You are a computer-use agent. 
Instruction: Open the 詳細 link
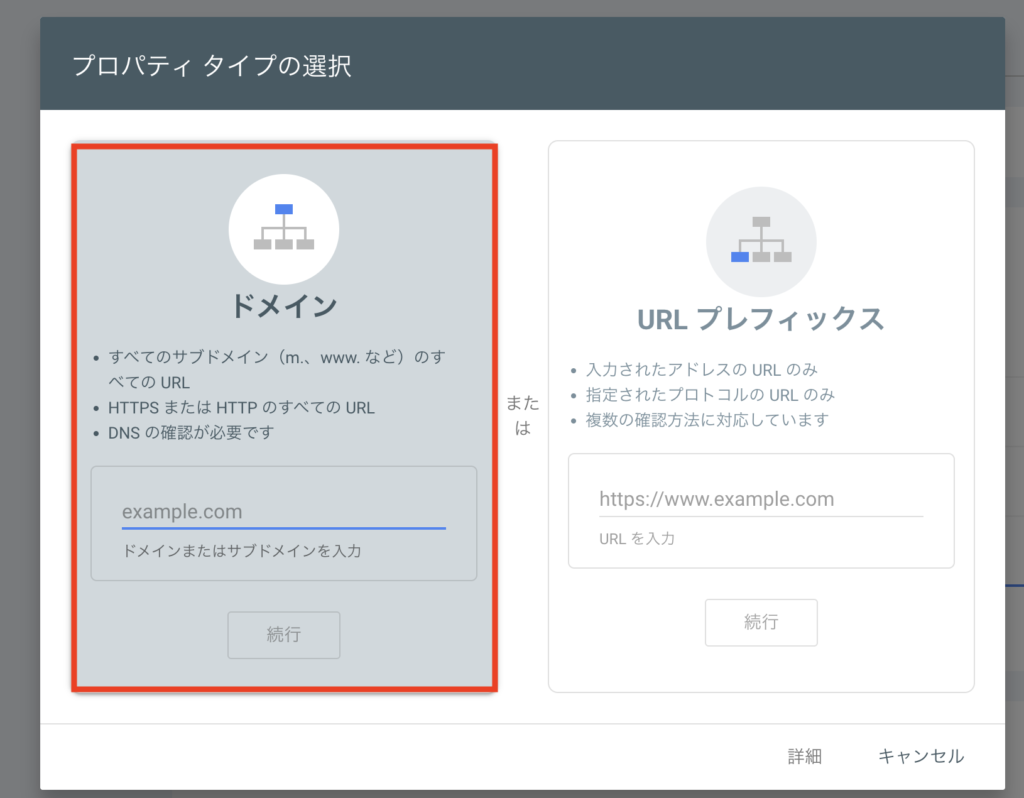tap(806, 757)
